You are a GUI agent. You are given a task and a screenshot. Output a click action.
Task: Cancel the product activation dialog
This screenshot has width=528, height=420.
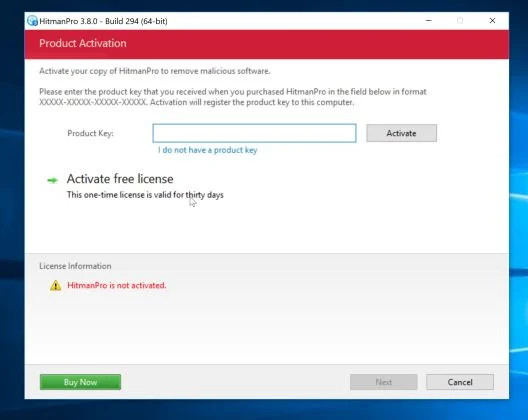(460, 382)
